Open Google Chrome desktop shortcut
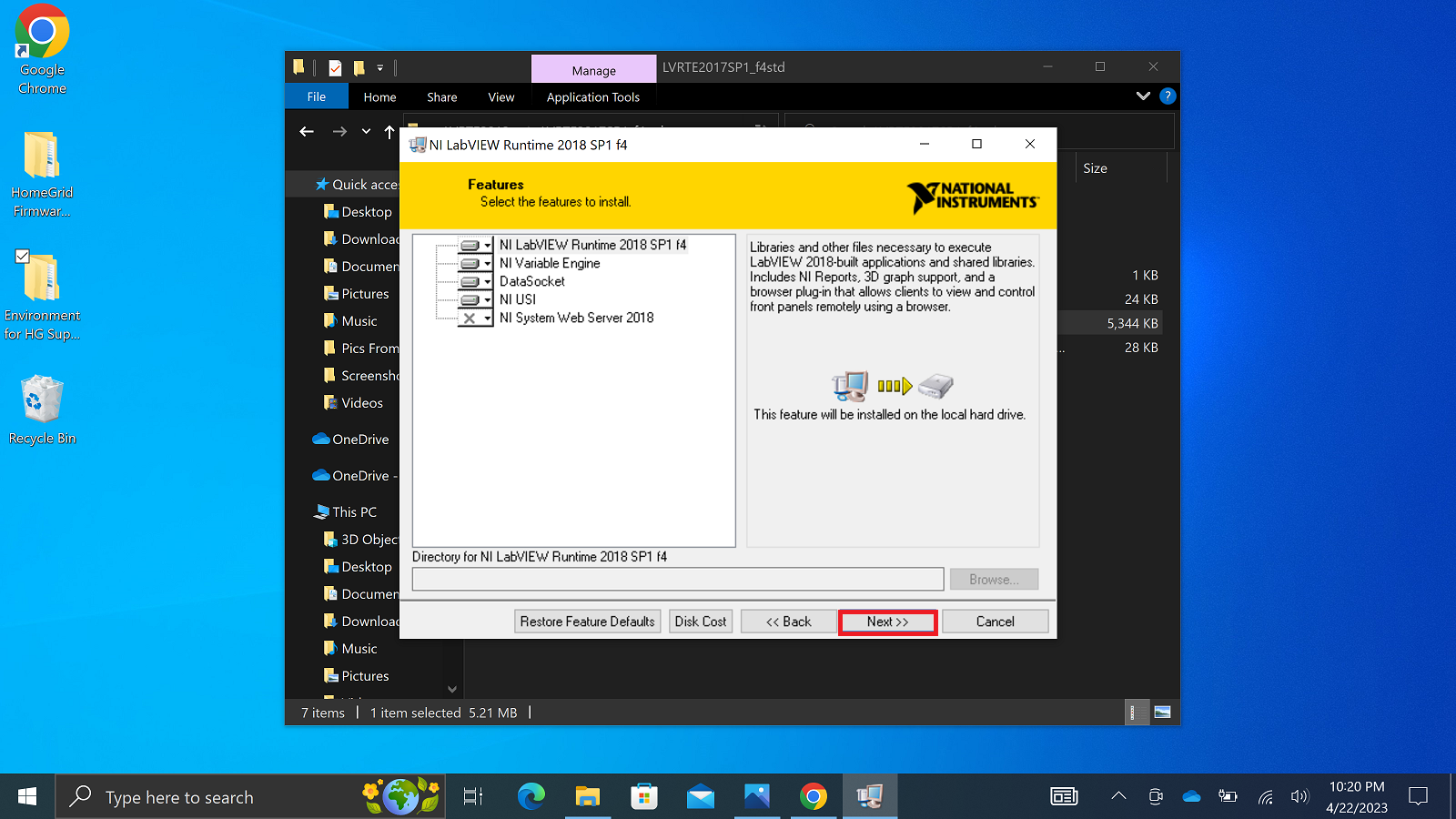 (x=42, y=49)
